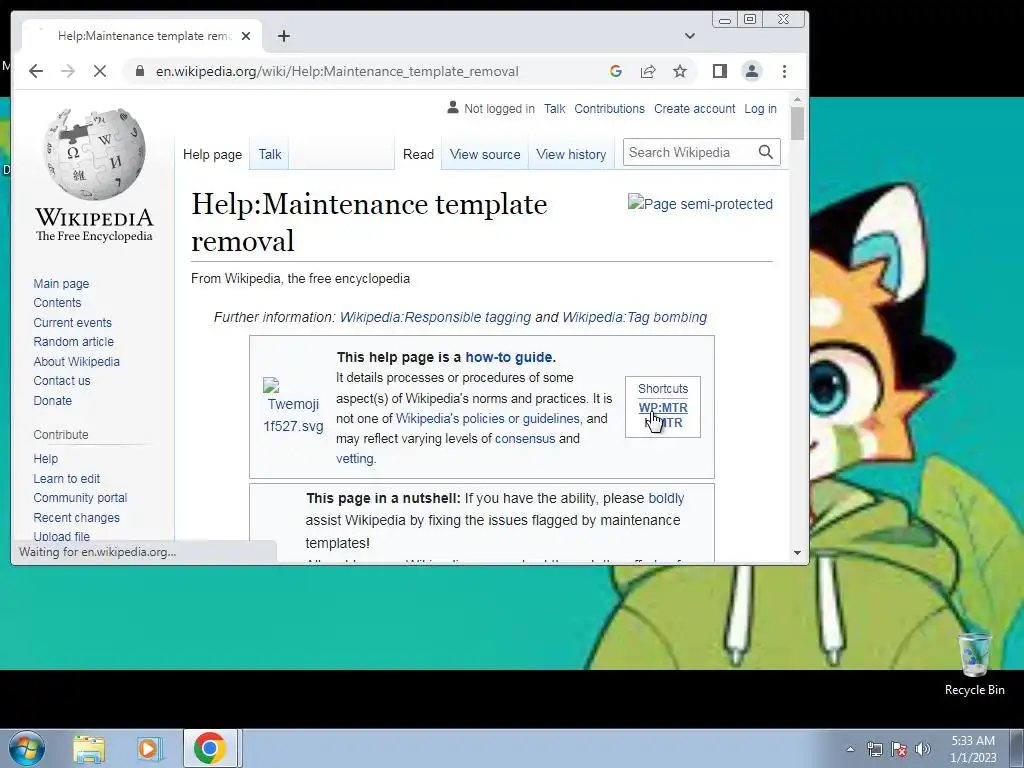The width and height of the screenshot is (1024, 768).
Task: Open the View source tab
Action: click(x=485, y=155)
